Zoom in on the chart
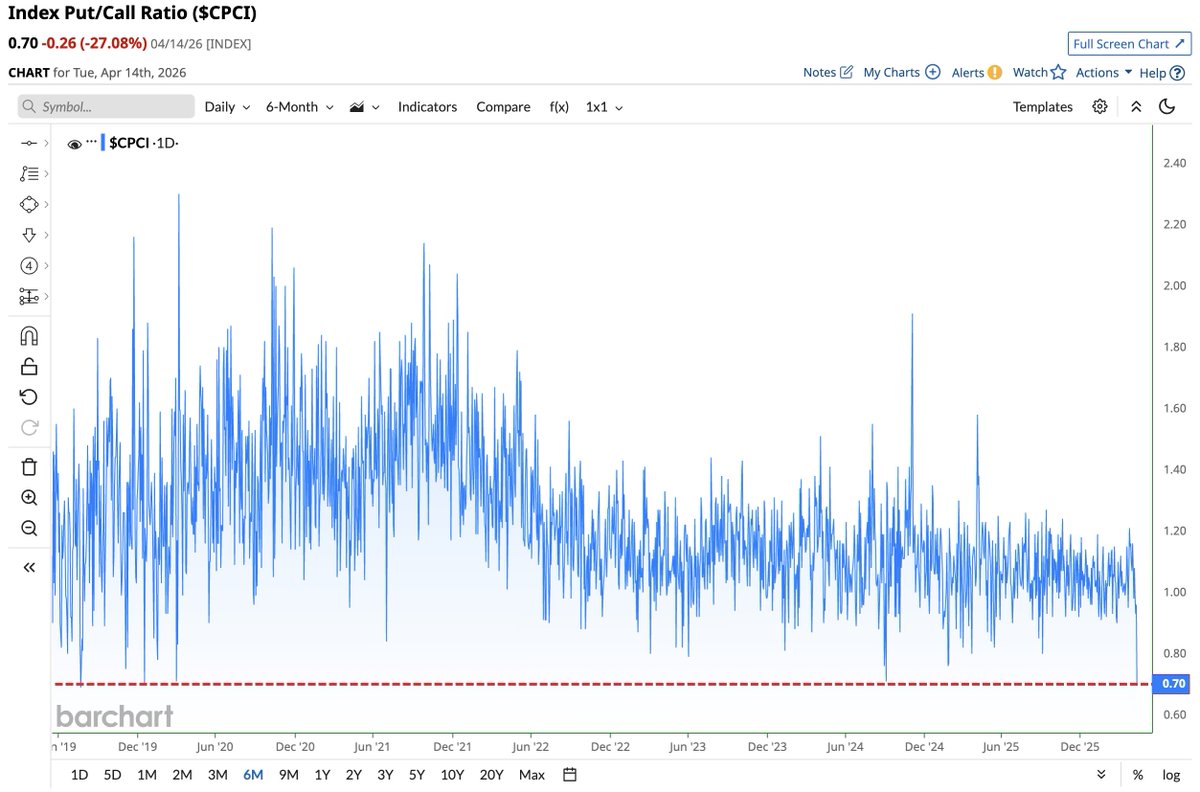1200x792 pixels. point(30,497)
